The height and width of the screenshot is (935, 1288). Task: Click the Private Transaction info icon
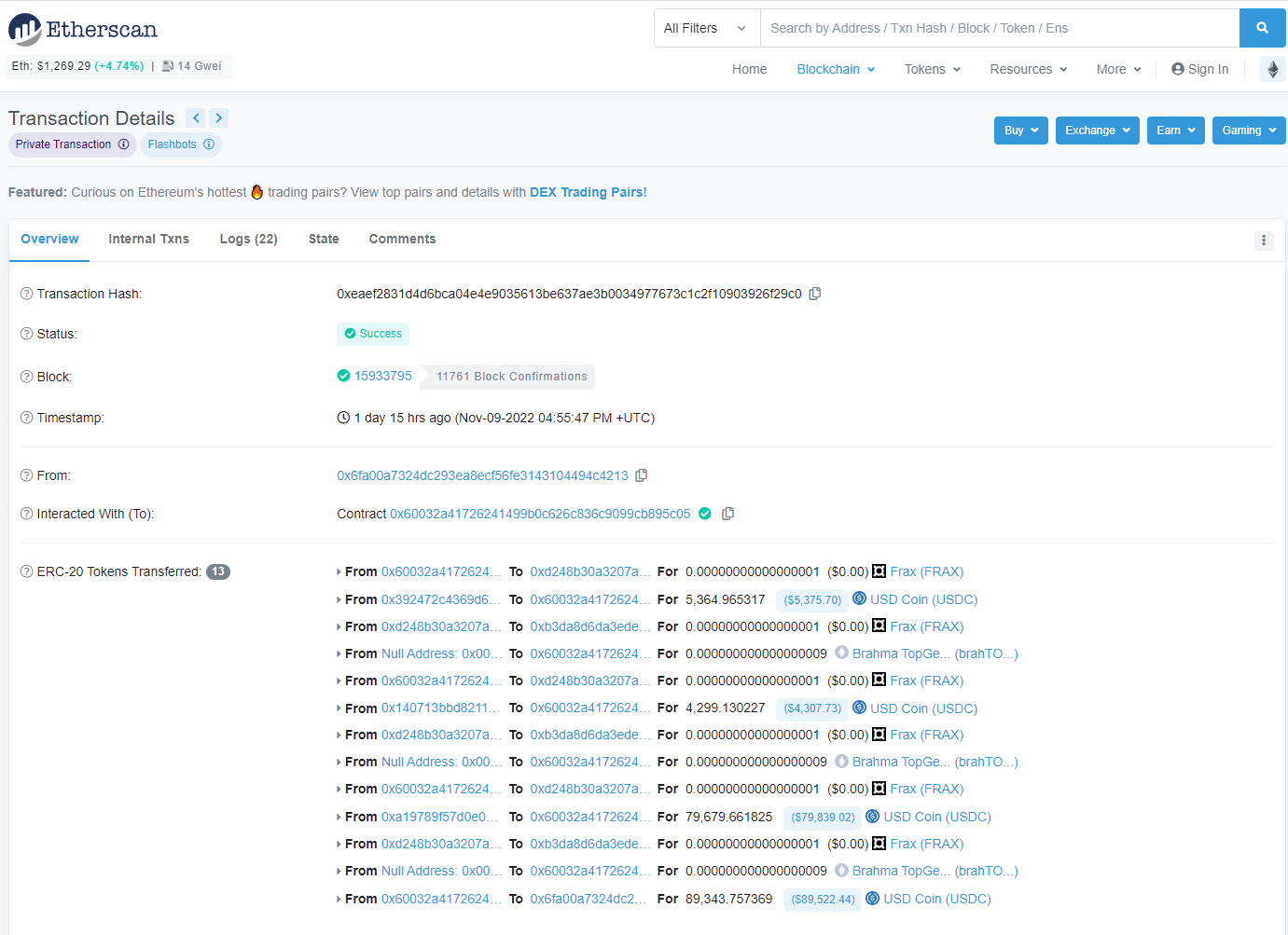(x=124, y=144)
